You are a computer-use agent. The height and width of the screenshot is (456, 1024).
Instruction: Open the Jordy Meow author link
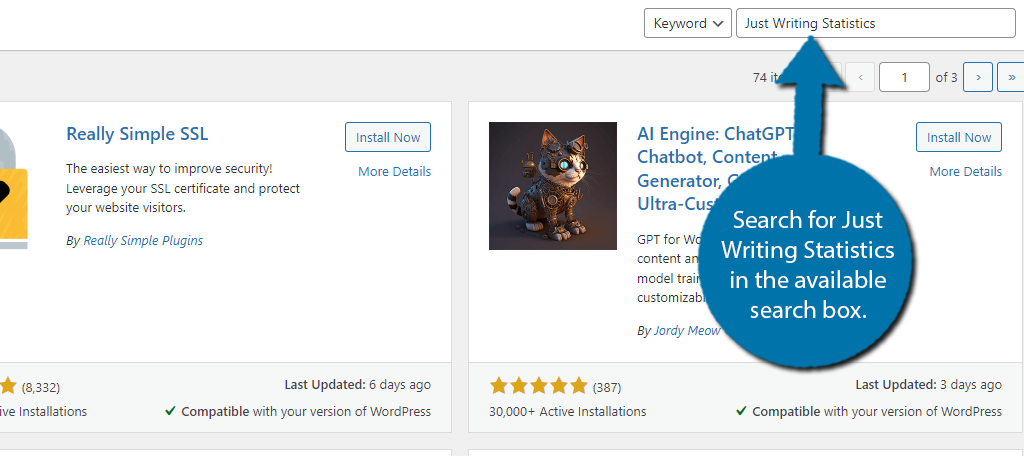pyautogui.click(x=688, y=331)
